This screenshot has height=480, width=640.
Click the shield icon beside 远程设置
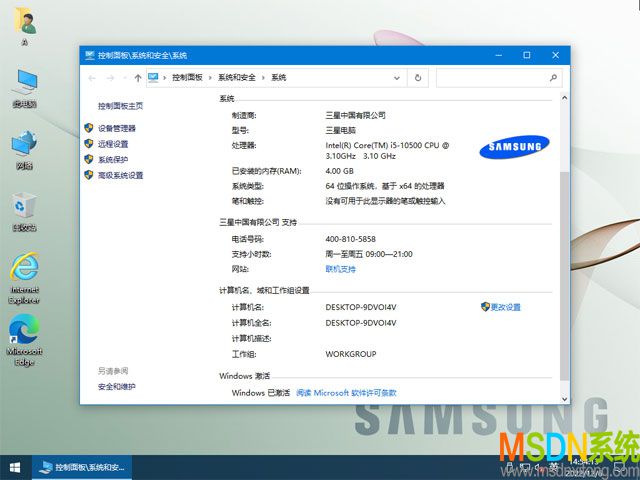pyautogui.click(x=89, y=144)
